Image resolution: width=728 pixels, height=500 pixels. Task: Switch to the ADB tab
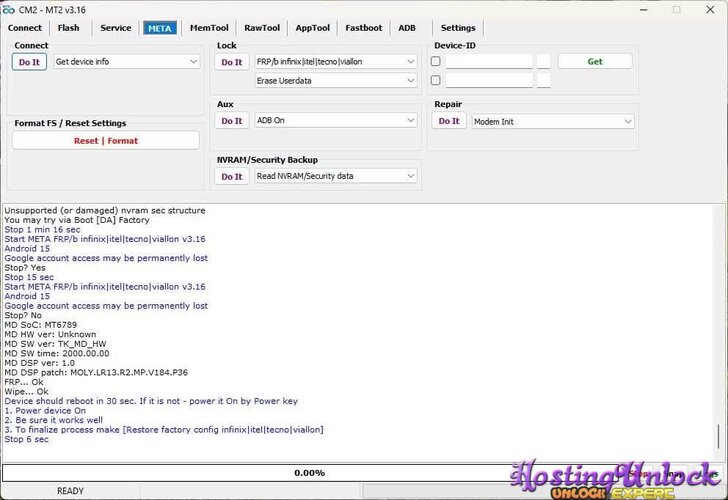(x=407, y=28)
